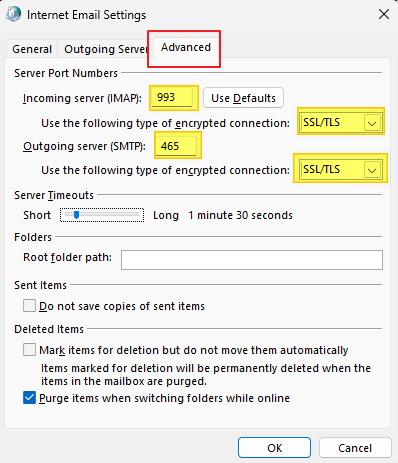This screenshot has width=398, height=463.
Task: Select the Advanced tab
Action: [186, 48]
